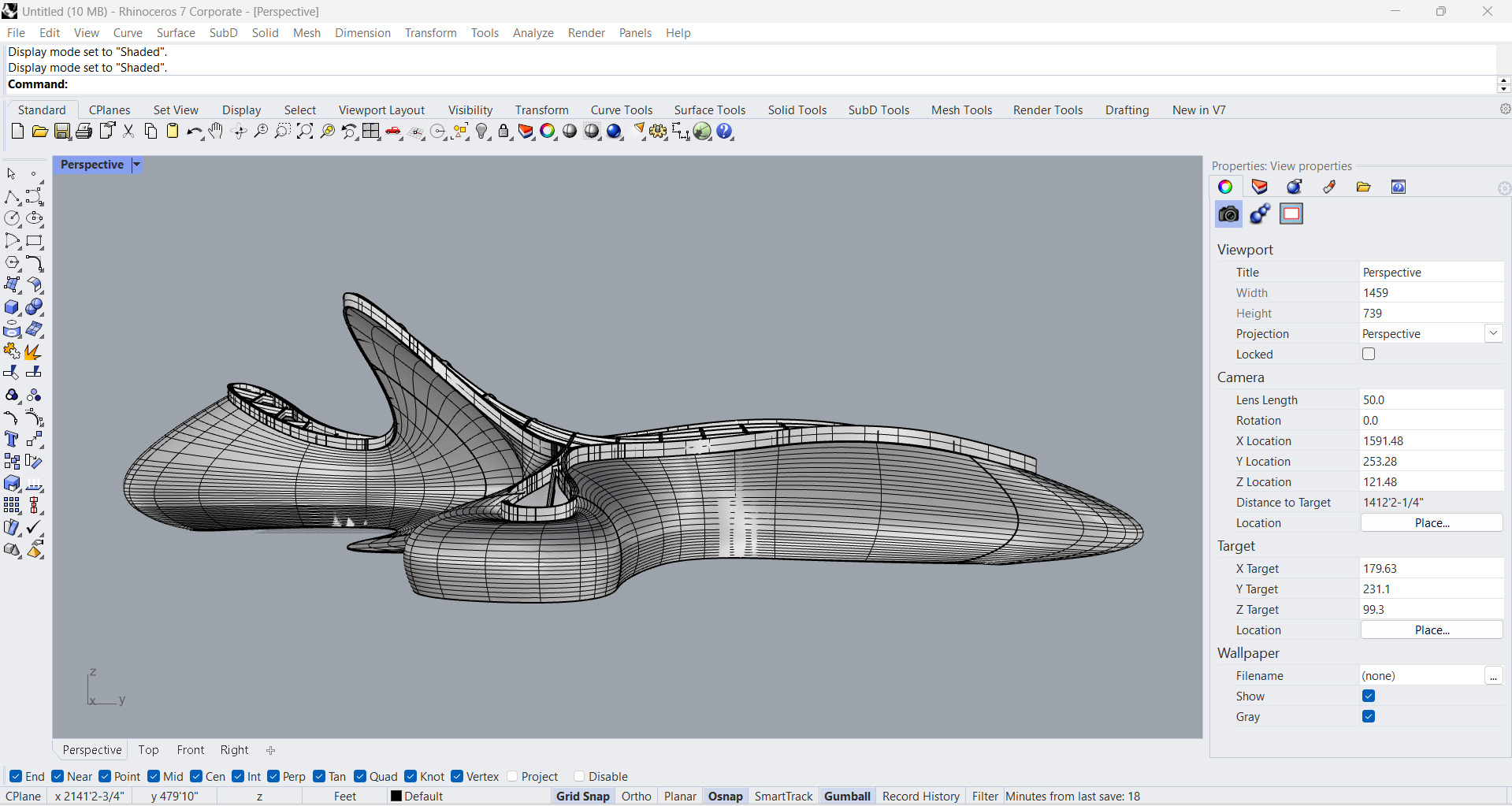
Task: Browse wallpaper filename with ellipsis button
Action: click(1494, 676)
